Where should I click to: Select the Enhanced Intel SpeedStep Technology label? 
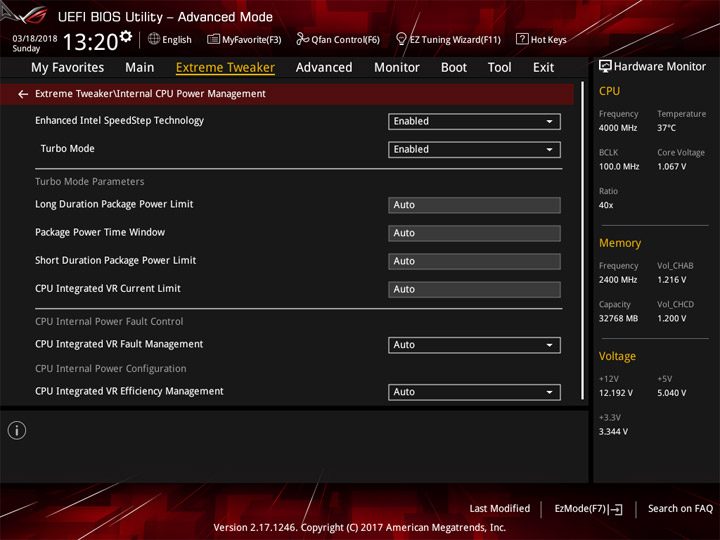tap(119, 121)
